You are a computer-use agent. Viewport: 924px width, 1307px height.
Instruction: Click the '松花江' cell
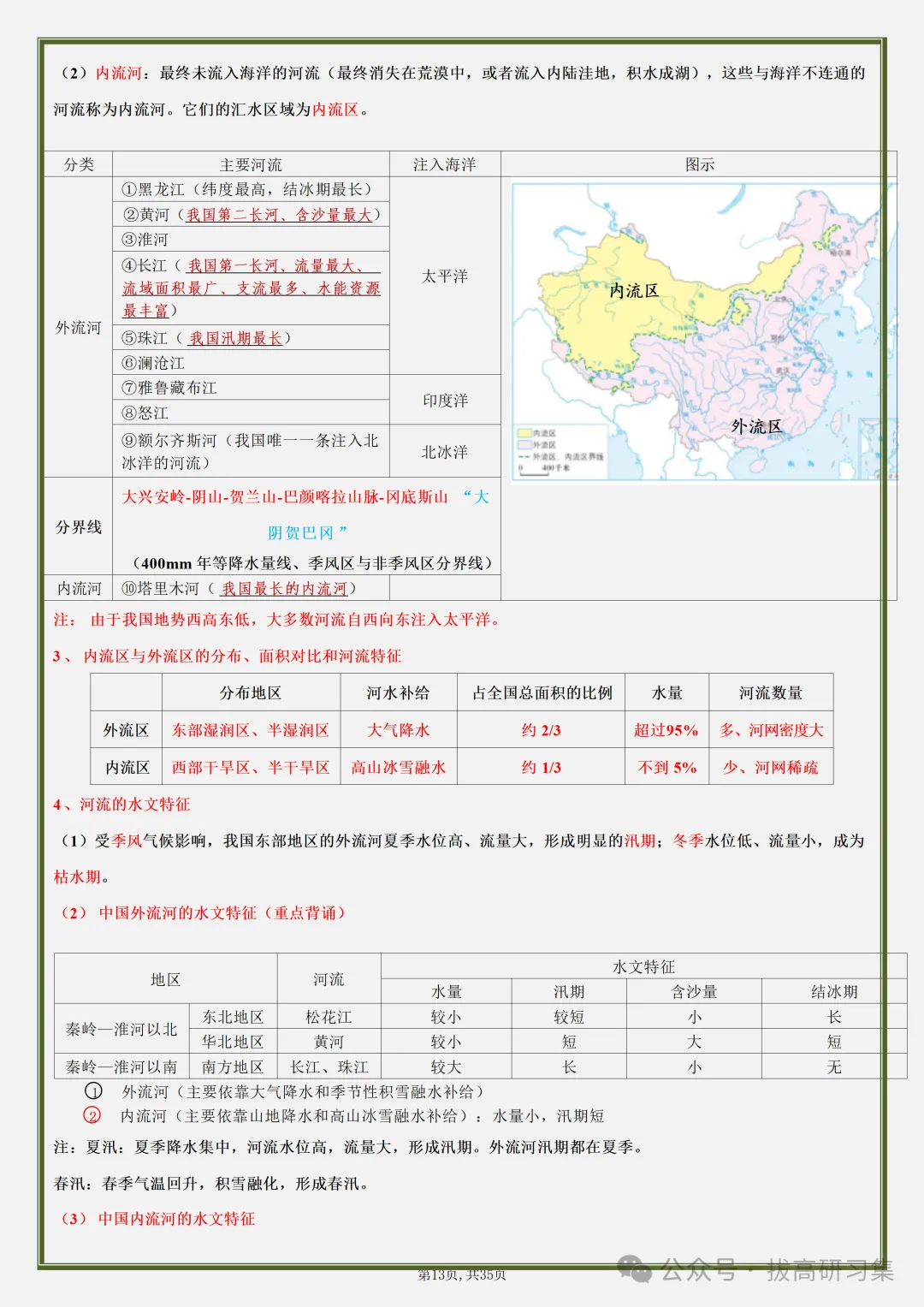click(329, 1017)
